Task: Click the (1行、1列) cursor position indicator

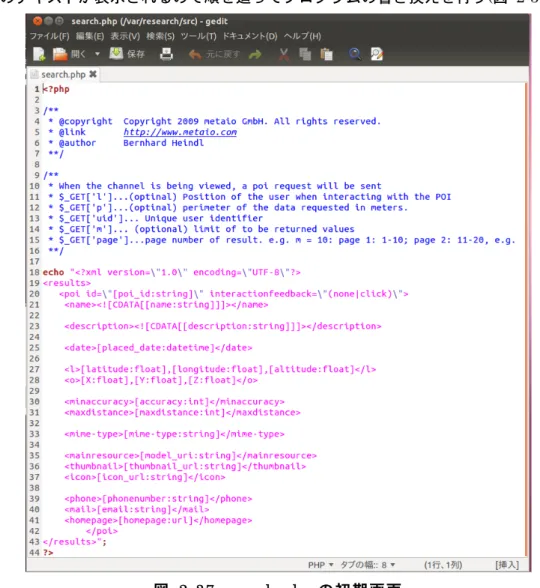Action: point(443,565)
